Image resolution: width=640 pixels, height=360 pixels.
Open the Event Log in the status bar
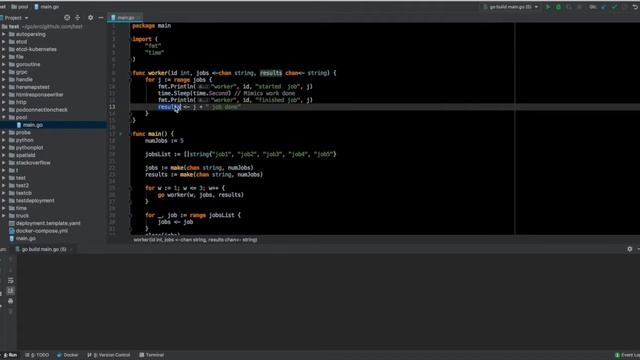pos(627,355)
